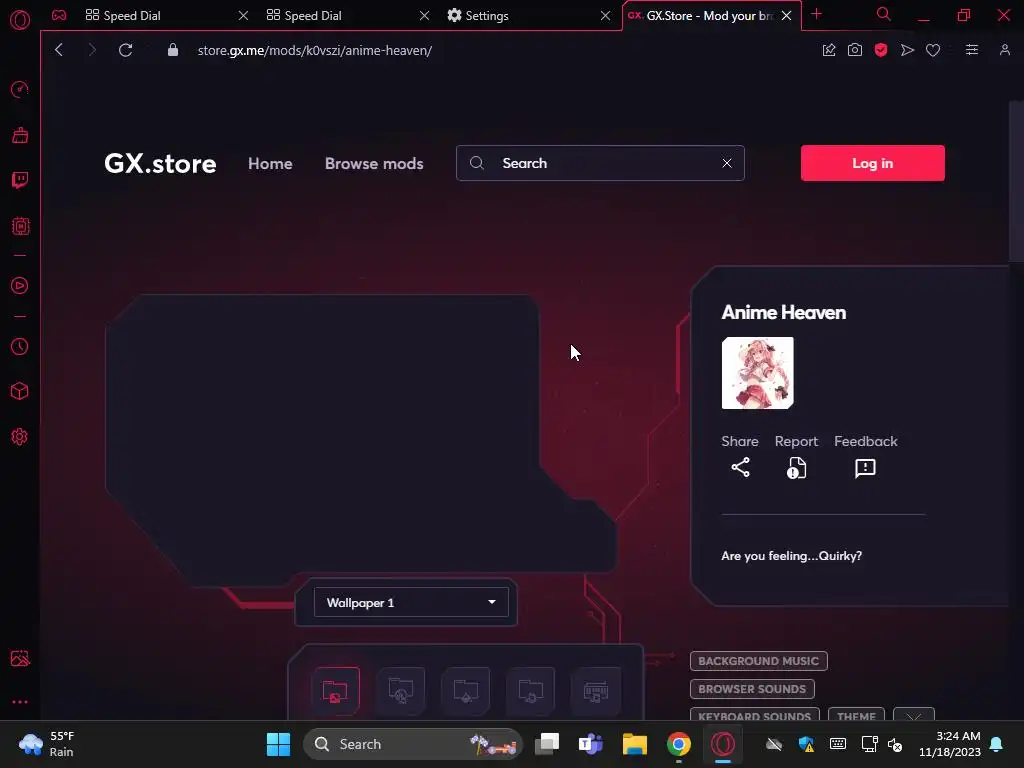Open the send/flow arrow icon

(x=907, y=50)
